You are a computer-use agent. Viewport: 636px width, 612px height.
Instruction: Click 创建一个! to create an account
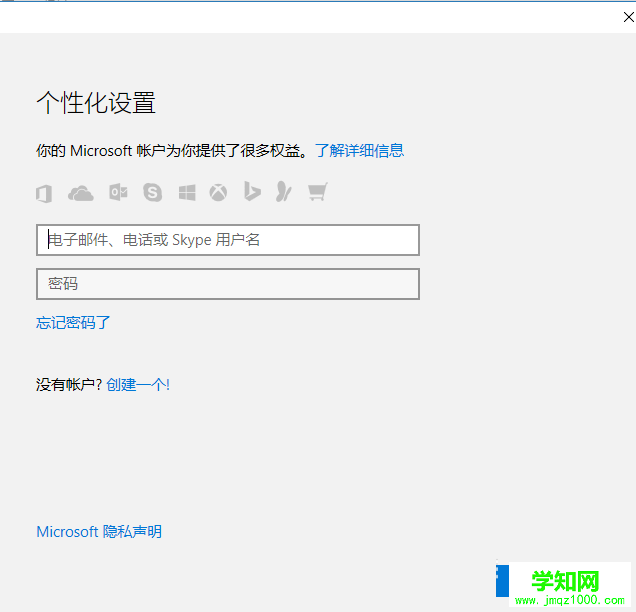(138, 384)
